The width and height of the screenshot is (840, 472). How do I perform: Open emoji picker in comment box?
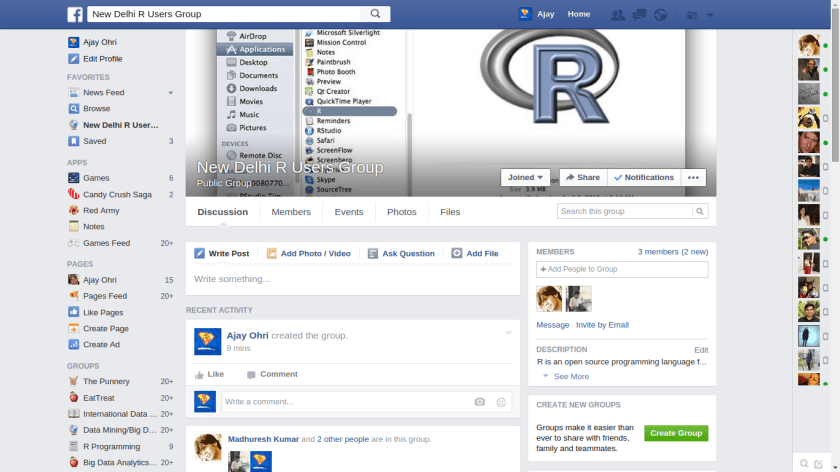(x=501, y=402)
